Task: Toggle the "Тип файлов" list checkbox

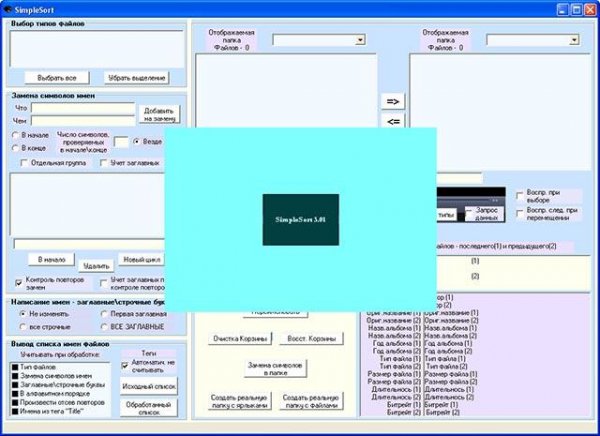Action: click(x=15, y=367)
